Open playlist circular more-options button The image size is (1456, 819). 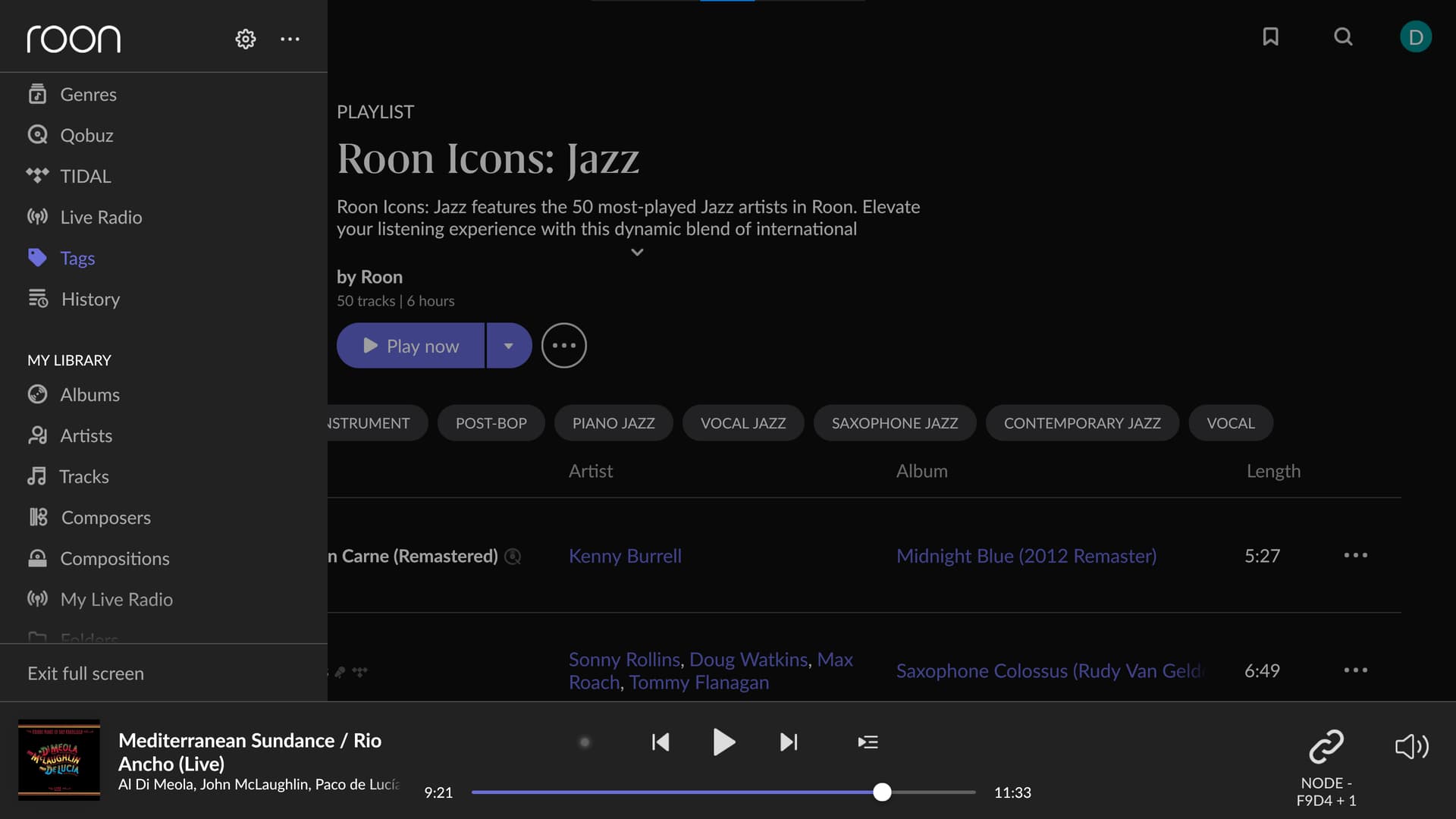tap(563, 346)
